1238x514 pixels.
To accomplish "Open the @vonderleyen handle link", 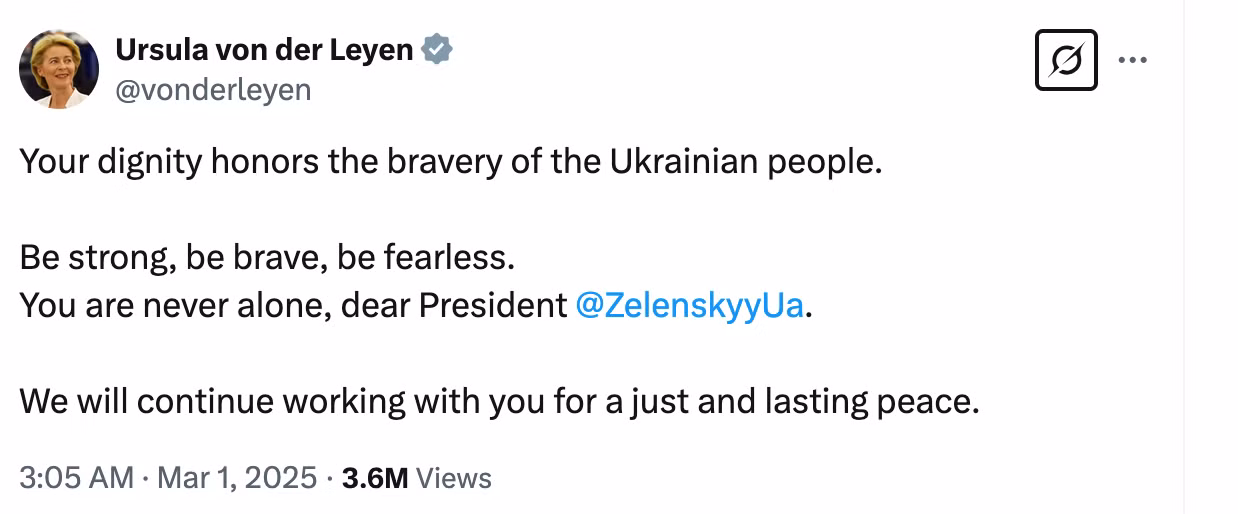I will (x=214, y=90).
